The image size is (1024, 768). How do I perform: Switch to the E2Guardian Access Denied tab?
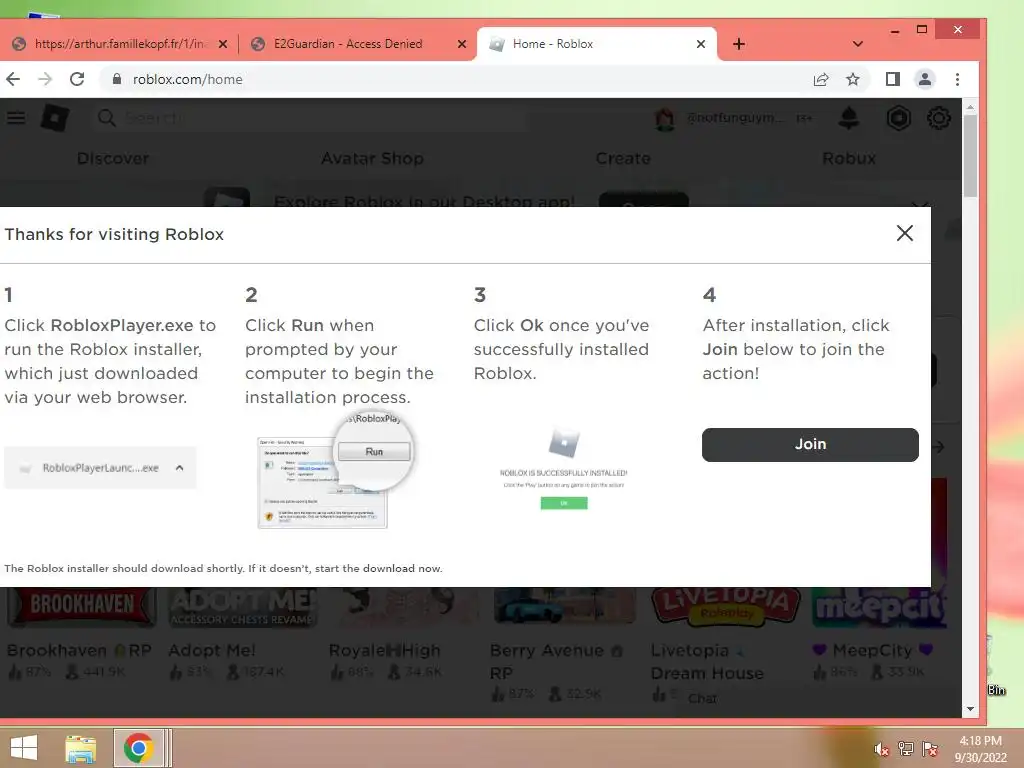(x=348, y=44)
